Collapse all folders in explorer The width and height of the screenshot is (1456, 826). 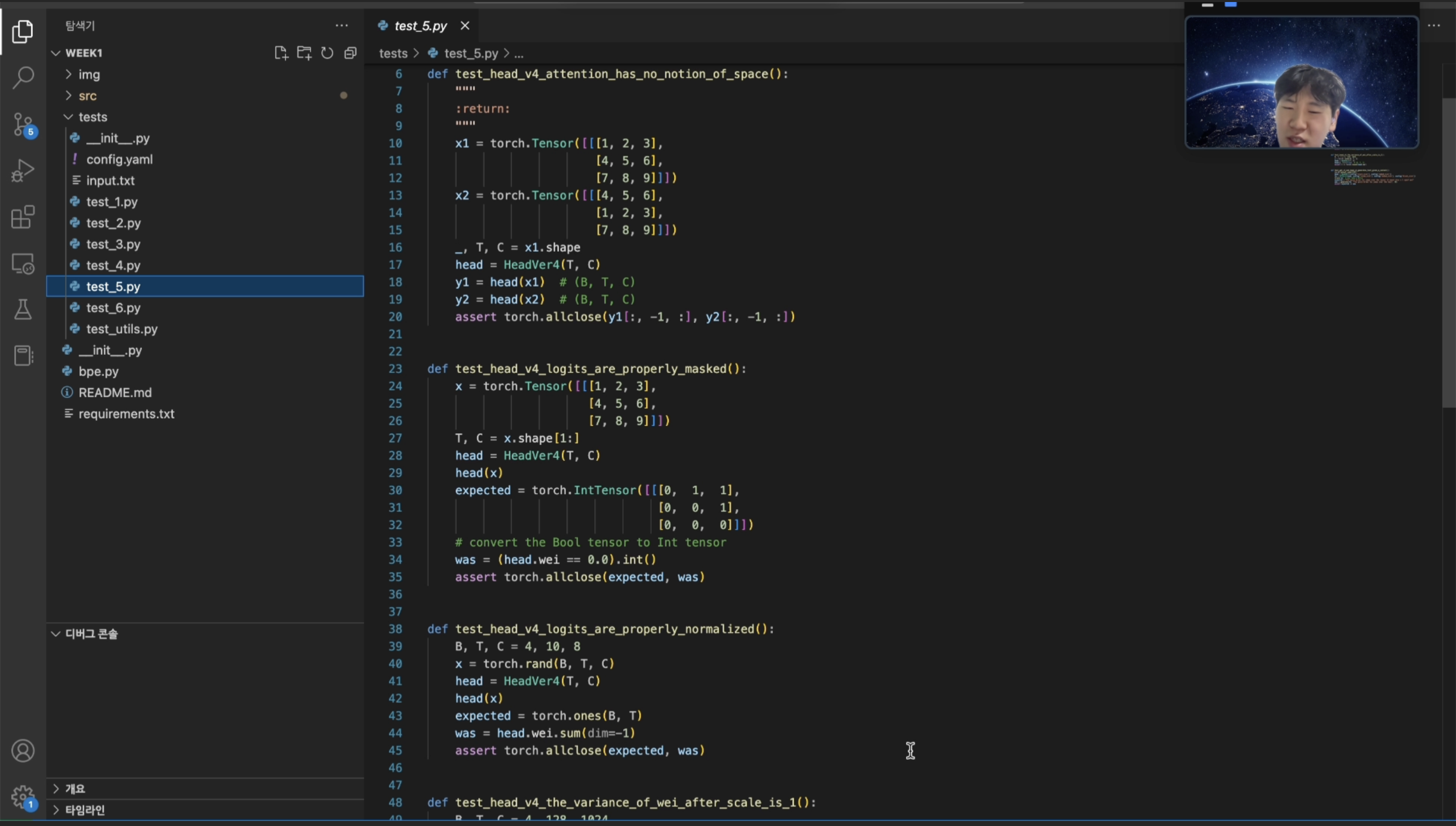[350, 53]
